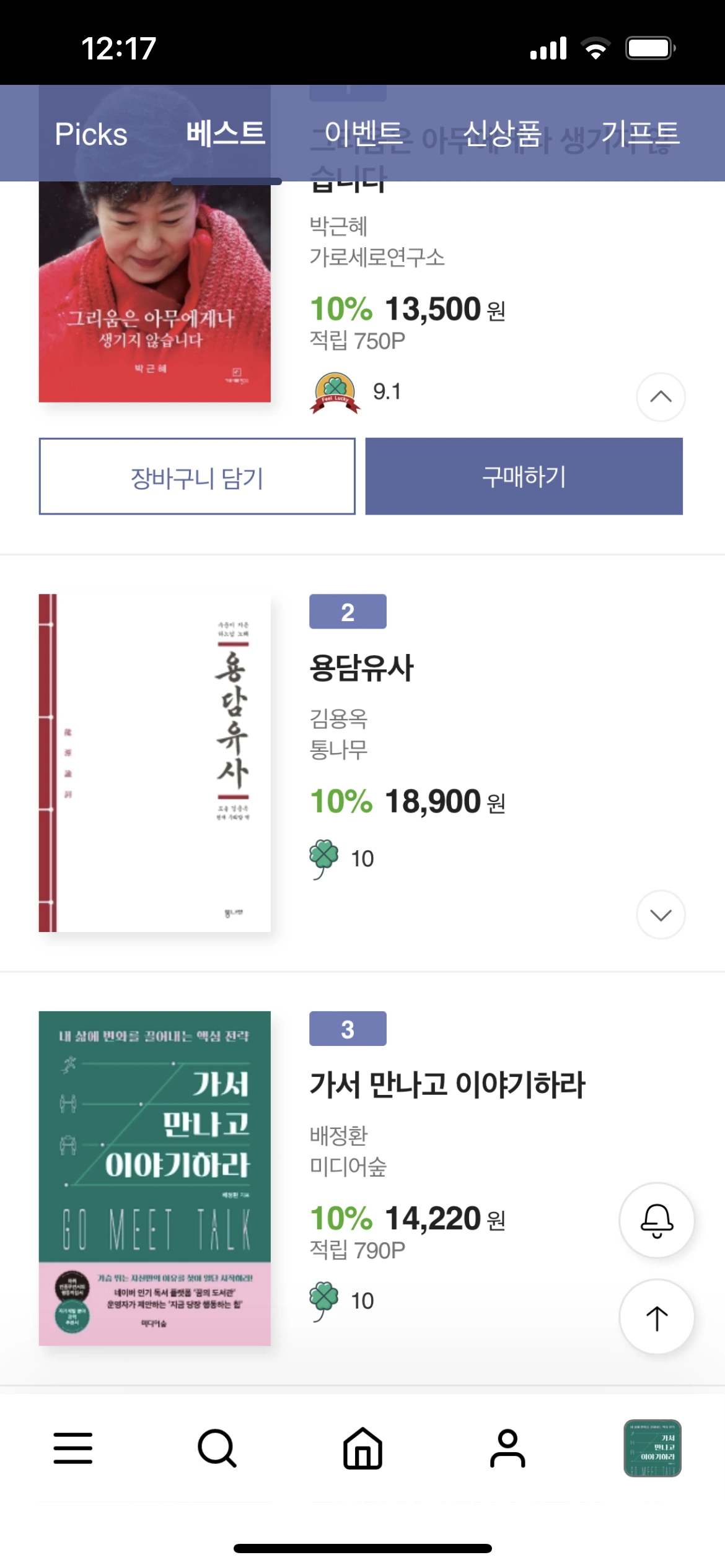Open recently viewed book thumbnail in bottom bar
The height and width of the screenshot is (1568, 725).
[652, 1448]
